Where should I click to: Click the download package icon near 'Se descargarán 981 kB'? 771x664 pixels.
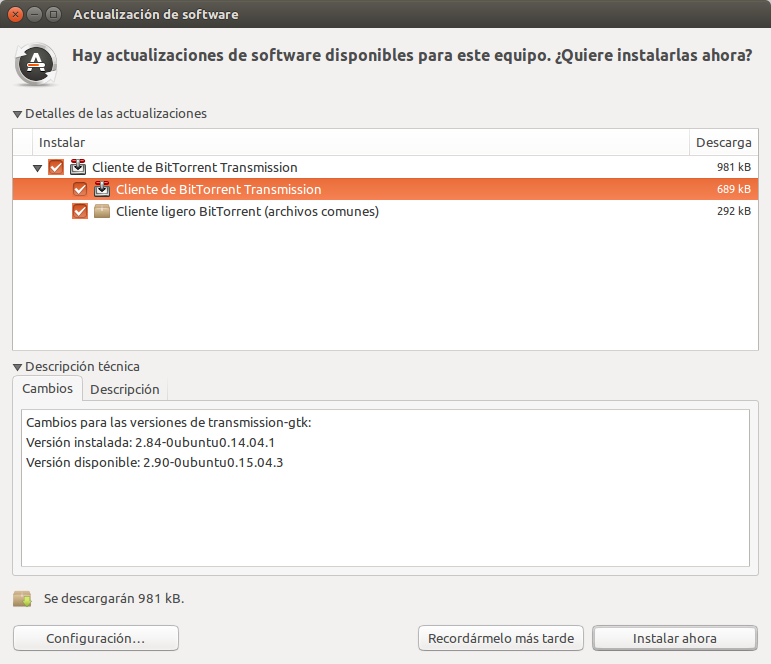coord(22,599)
